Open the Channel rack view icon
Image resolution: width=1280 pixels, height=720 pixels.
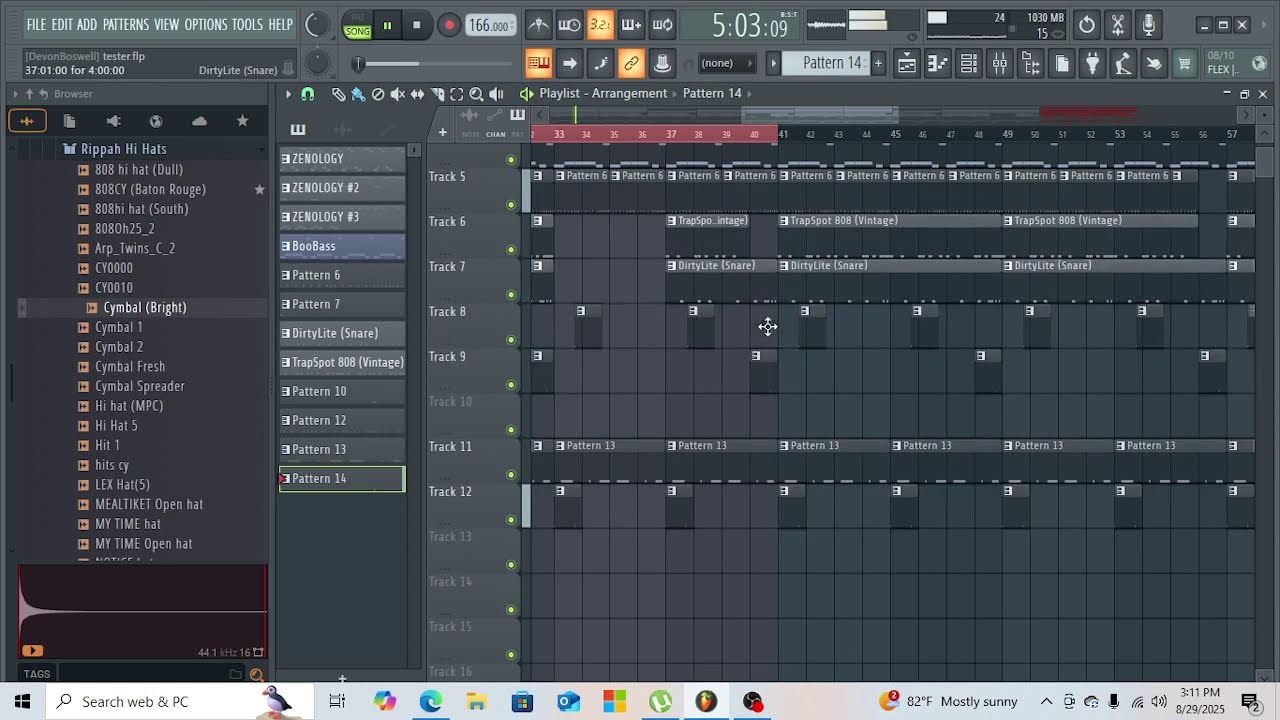click(x=968, y=64)
